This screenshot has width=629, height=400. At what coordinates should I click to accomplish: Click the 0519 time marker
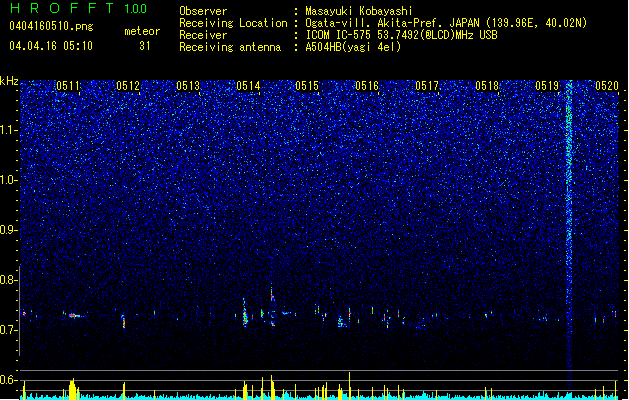tap(547, 86)
